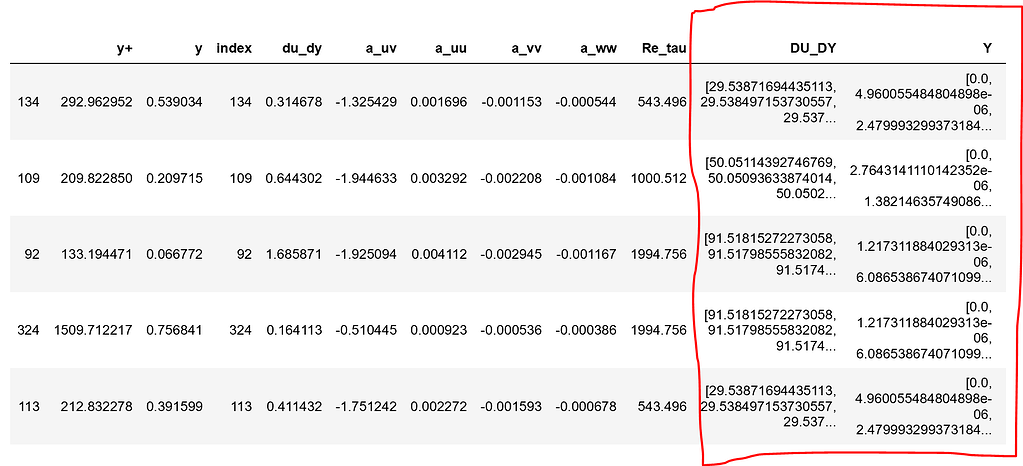
Task: Select the a_uv column header
Action: coord(377,48)
